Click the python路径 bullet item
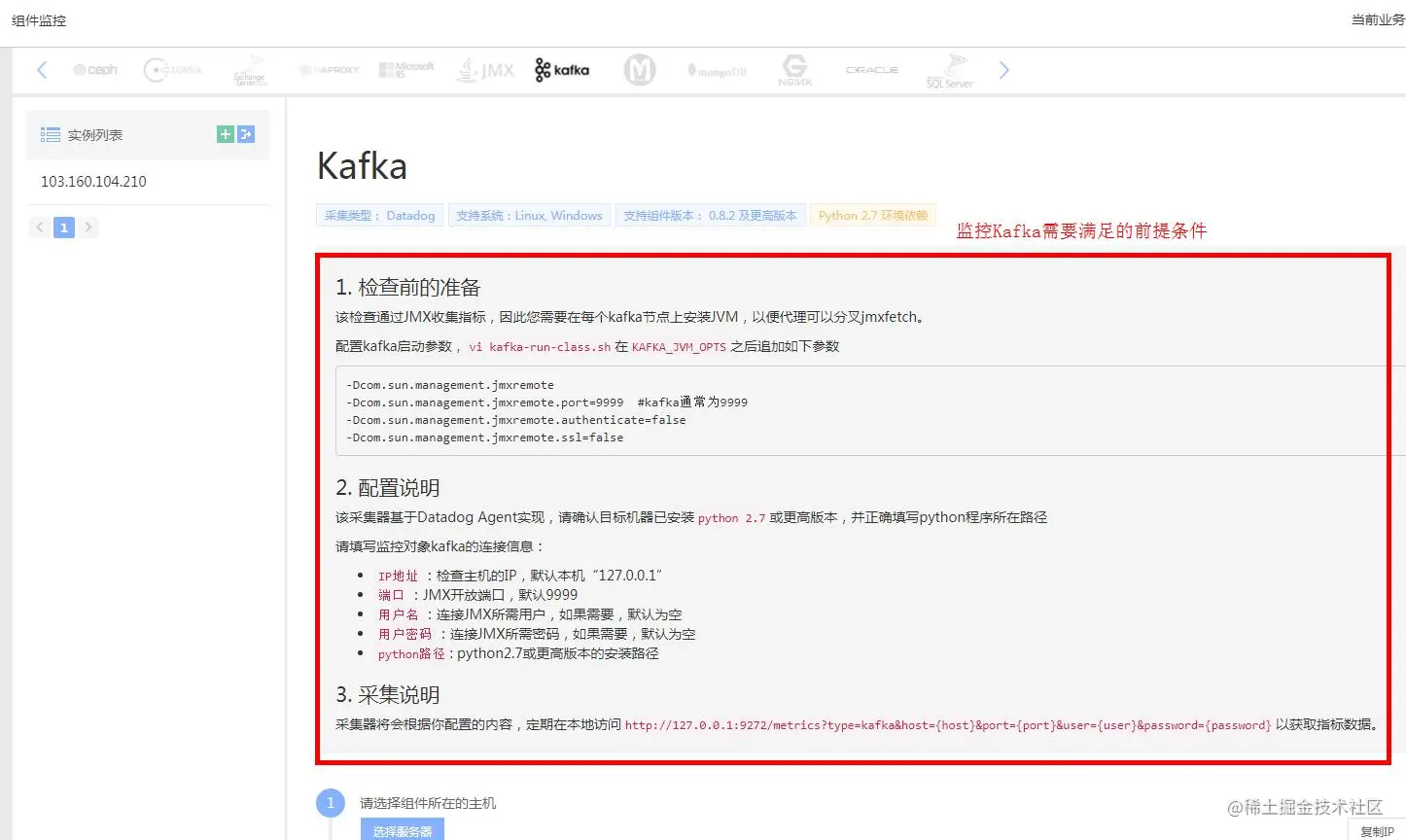 518,653
